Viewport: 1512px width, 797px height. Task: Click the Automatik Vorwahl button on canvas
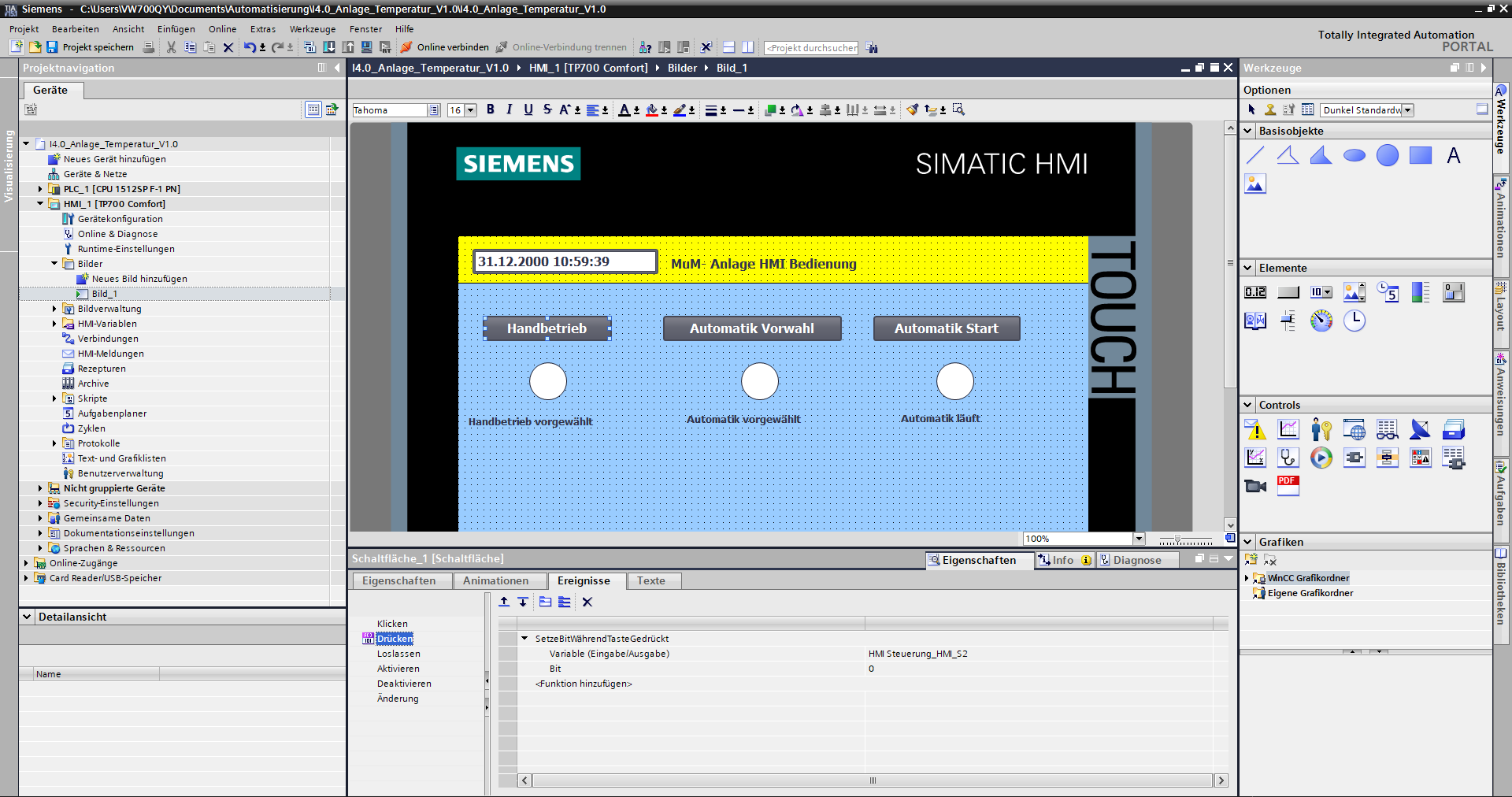[751, 328]
